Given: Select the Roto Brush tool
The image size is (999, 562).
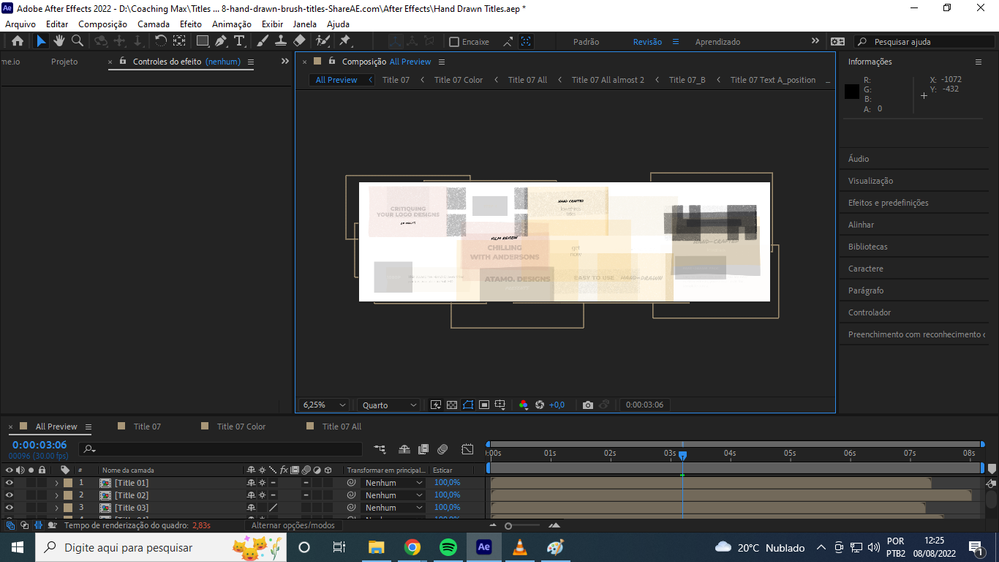Looking at the screenshot, I should pyautogui.click(x=323, y=41).
